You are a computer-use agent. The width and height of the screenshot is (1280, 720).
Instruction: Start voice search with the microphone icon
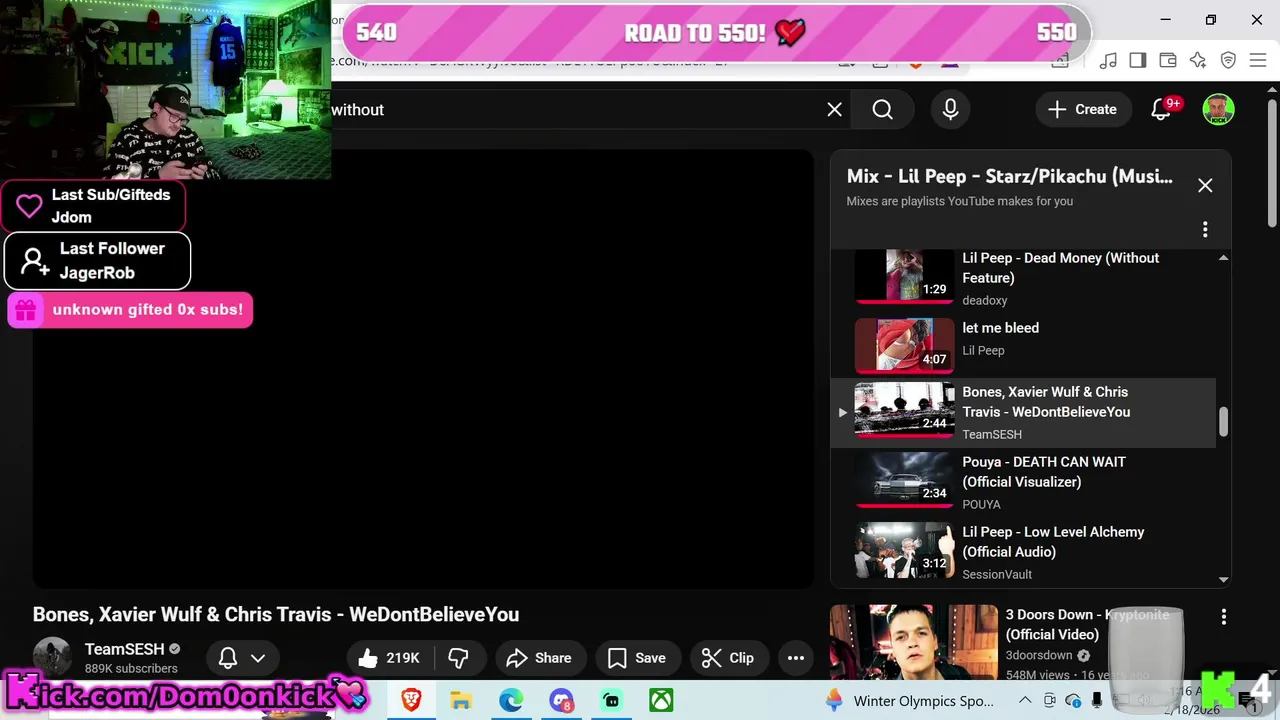click(950, 109)
